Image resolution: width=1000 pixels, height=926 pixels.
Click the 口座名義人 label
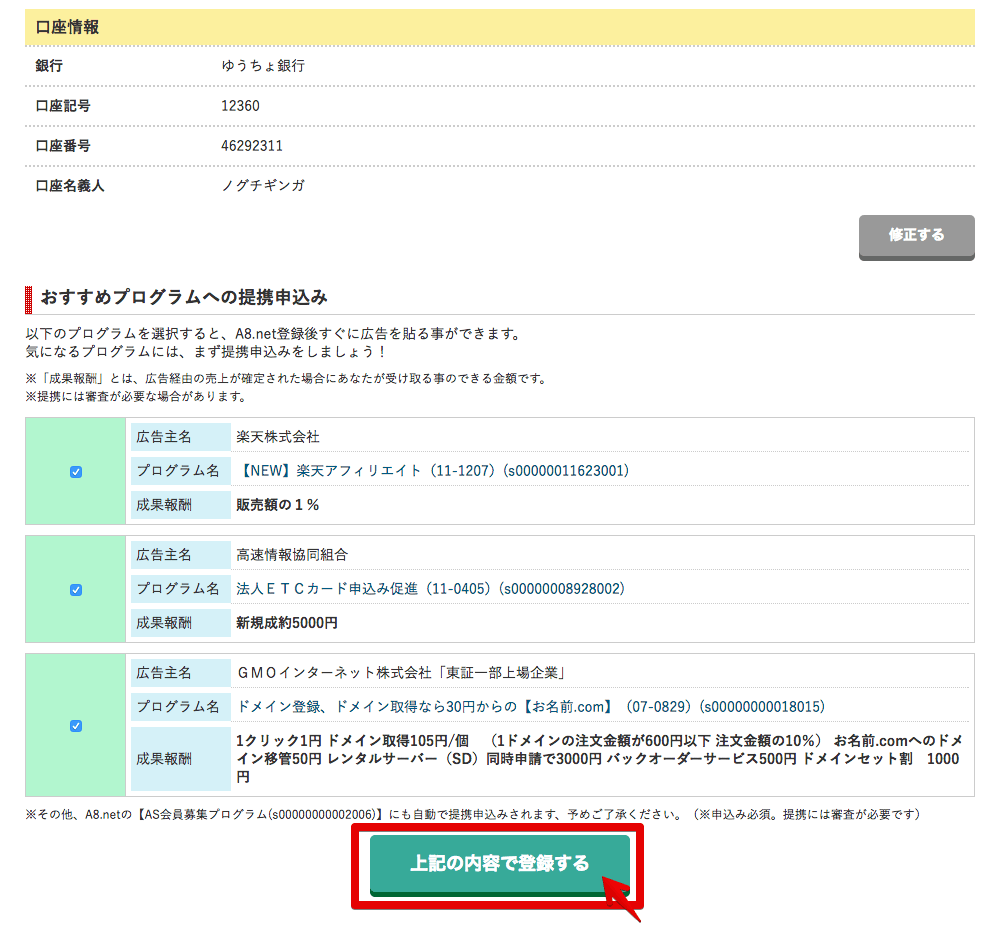coord(70,186)
